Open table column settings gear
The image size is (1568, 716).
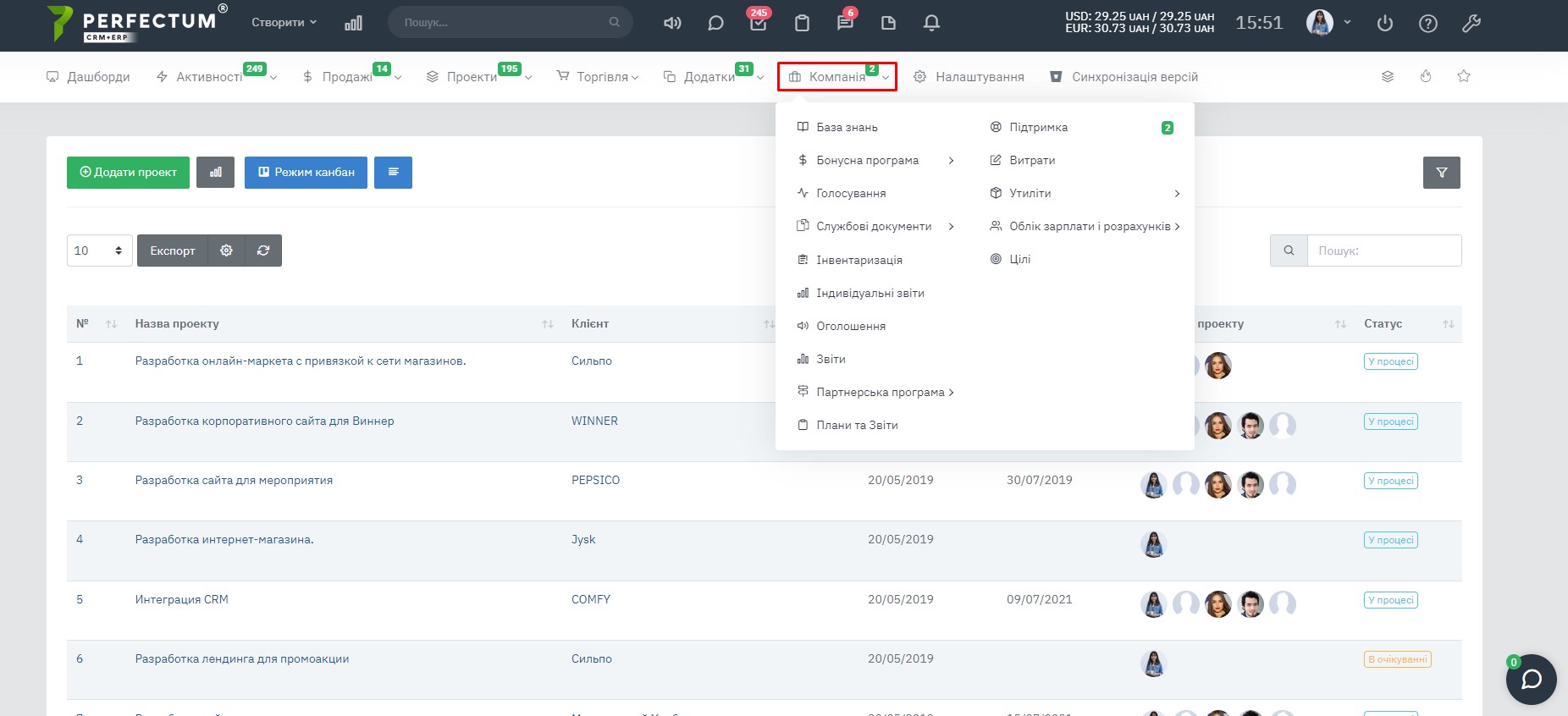click(226, 251)
